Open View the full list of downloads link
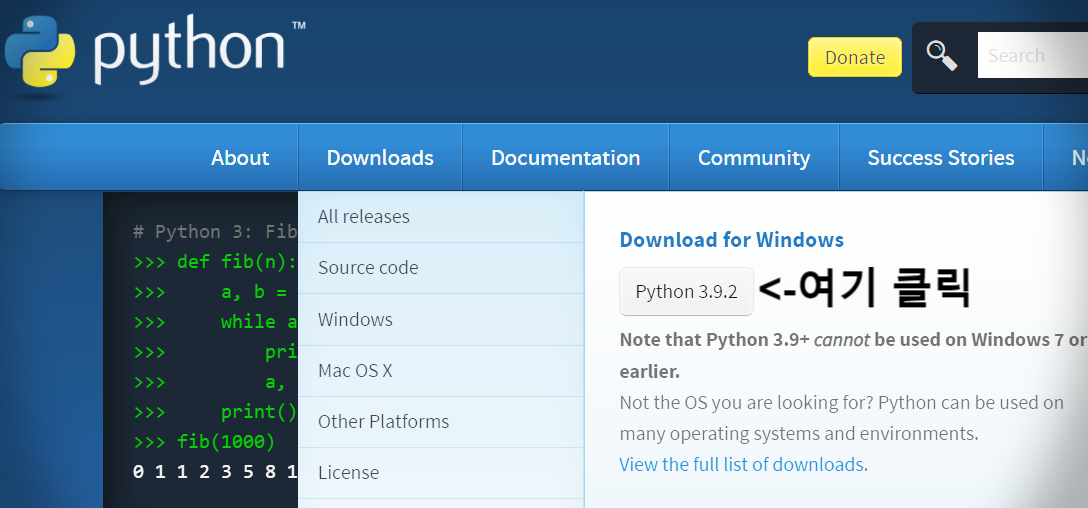The height and width of the screenshot is (508, 1088). click(741, 464)
